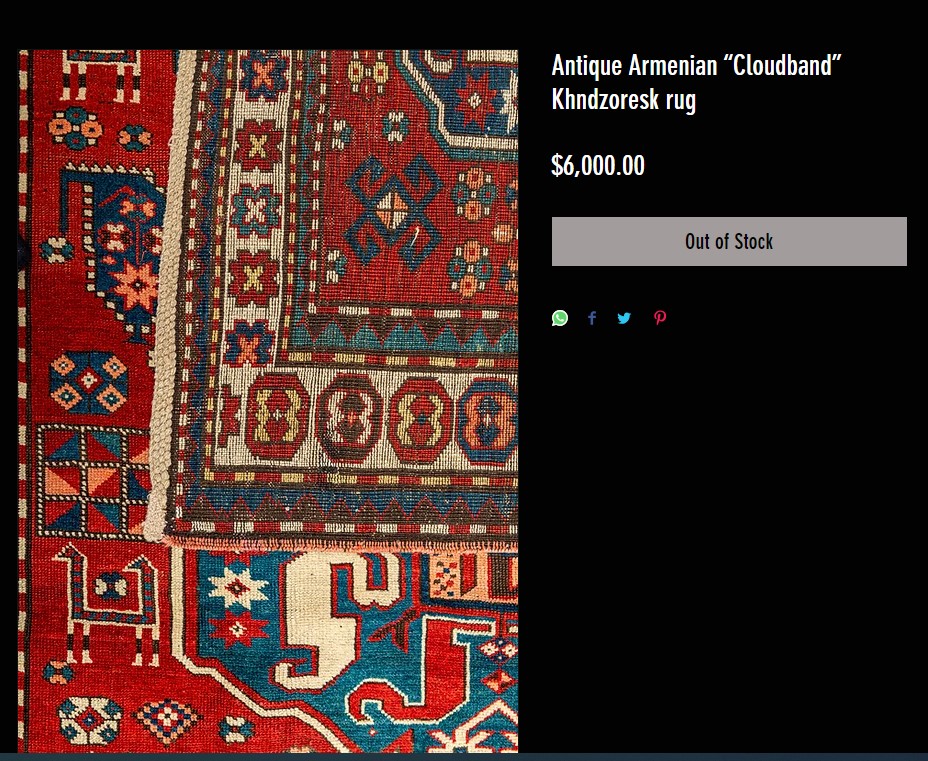Screen dimensions: 928x761
Task: Share product on Facebook icon
Action: pyautogui.click(x=592, y=318)
